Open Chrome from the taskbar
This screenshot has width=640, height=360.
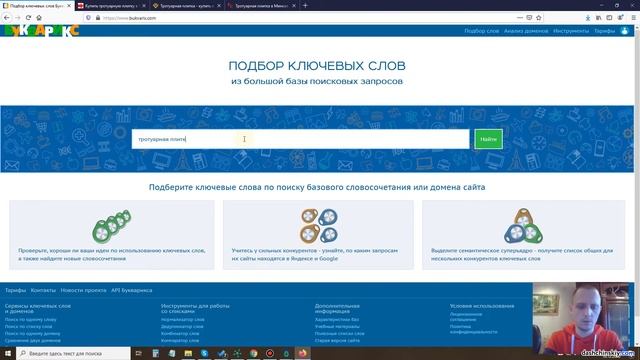[253, 353]
